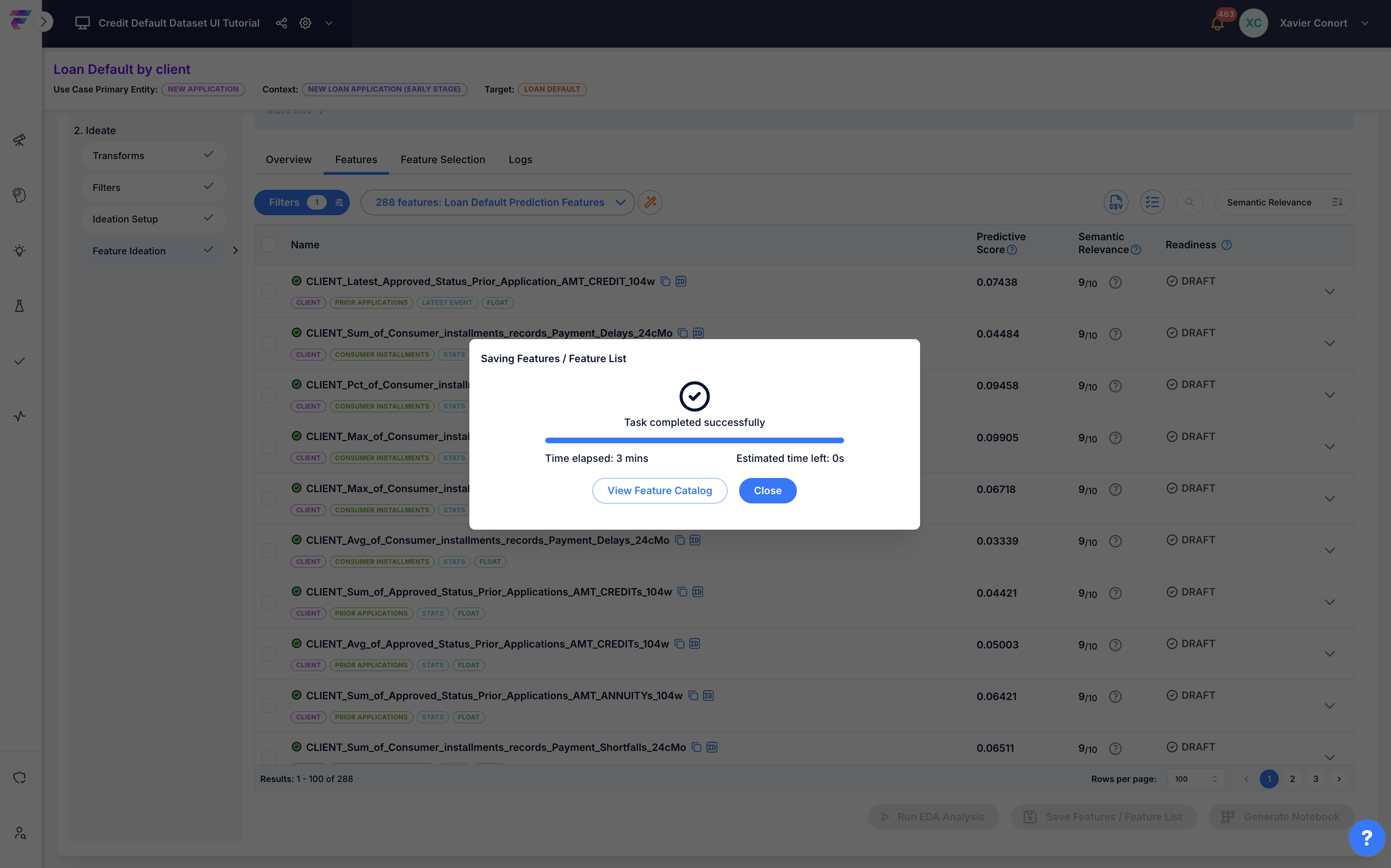1391x868 pixels.
Task: Expand the row with score 0.03339
Action: coord(1330,551)
